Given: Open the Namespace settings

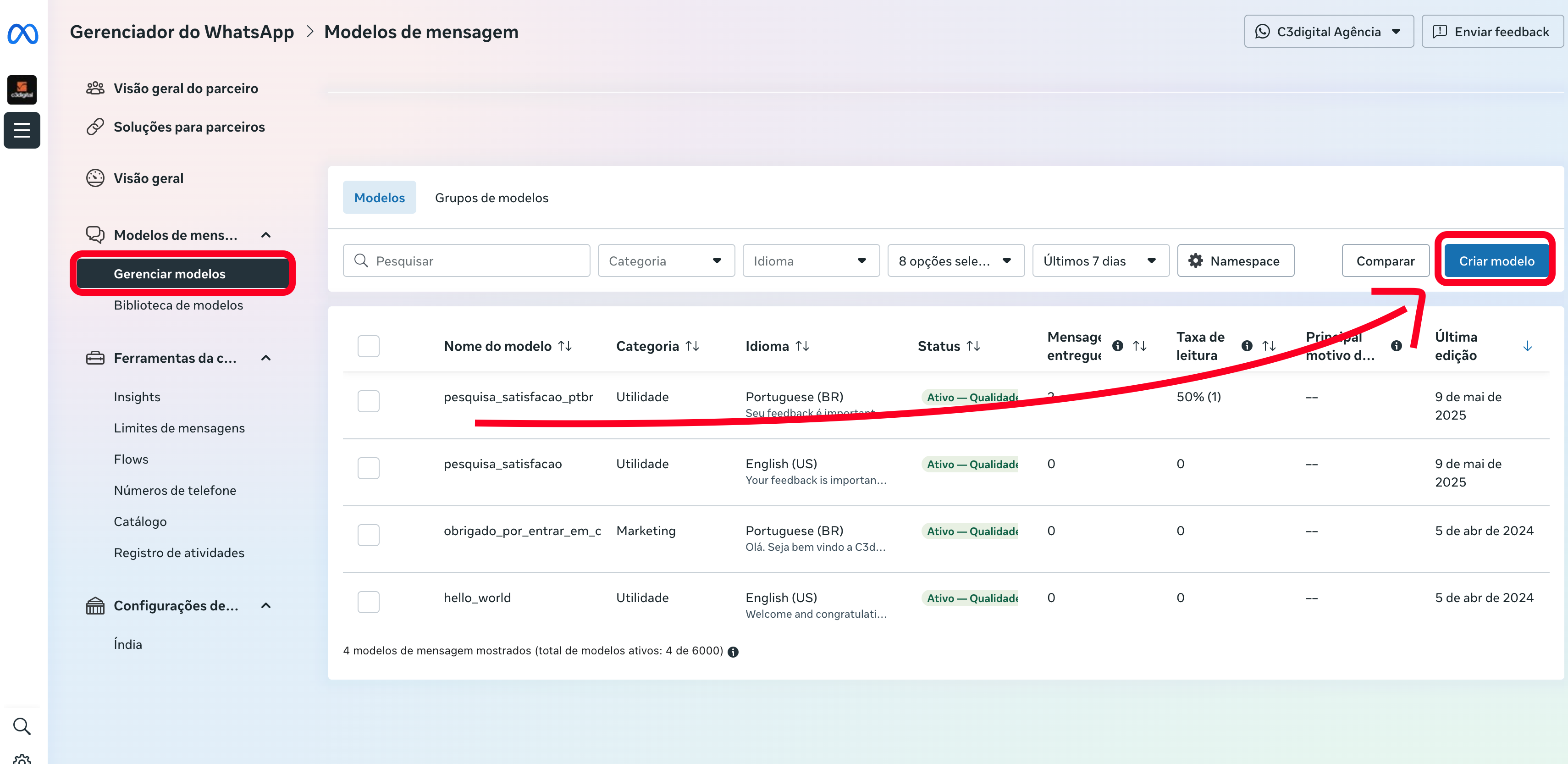Looking at the screenshot, I should click(1235, 260).
